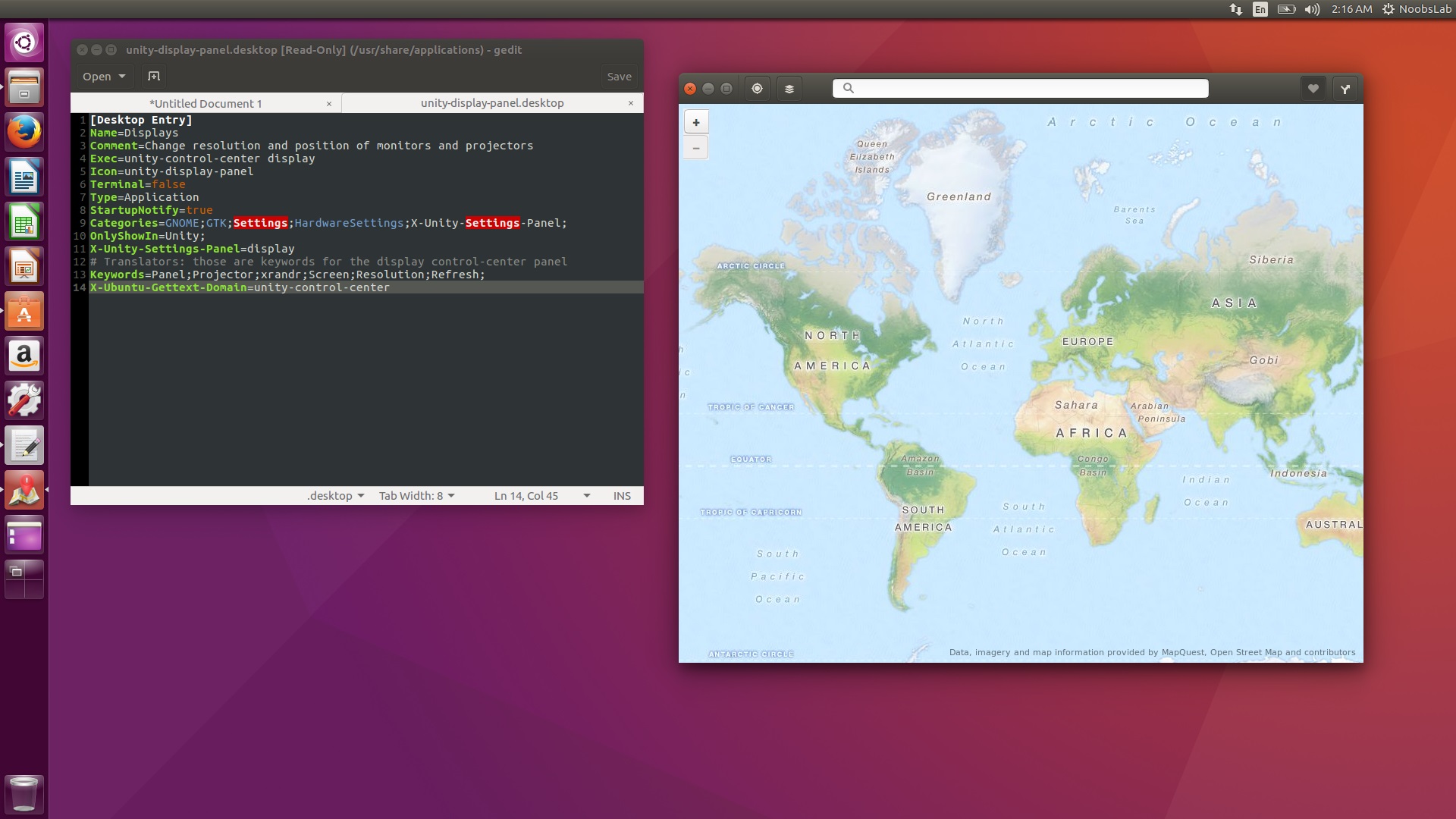The height and width of the screenshot is (819, 1456).
Task: Click the Greenland label on the map
Action: click(x=959, y=196)
